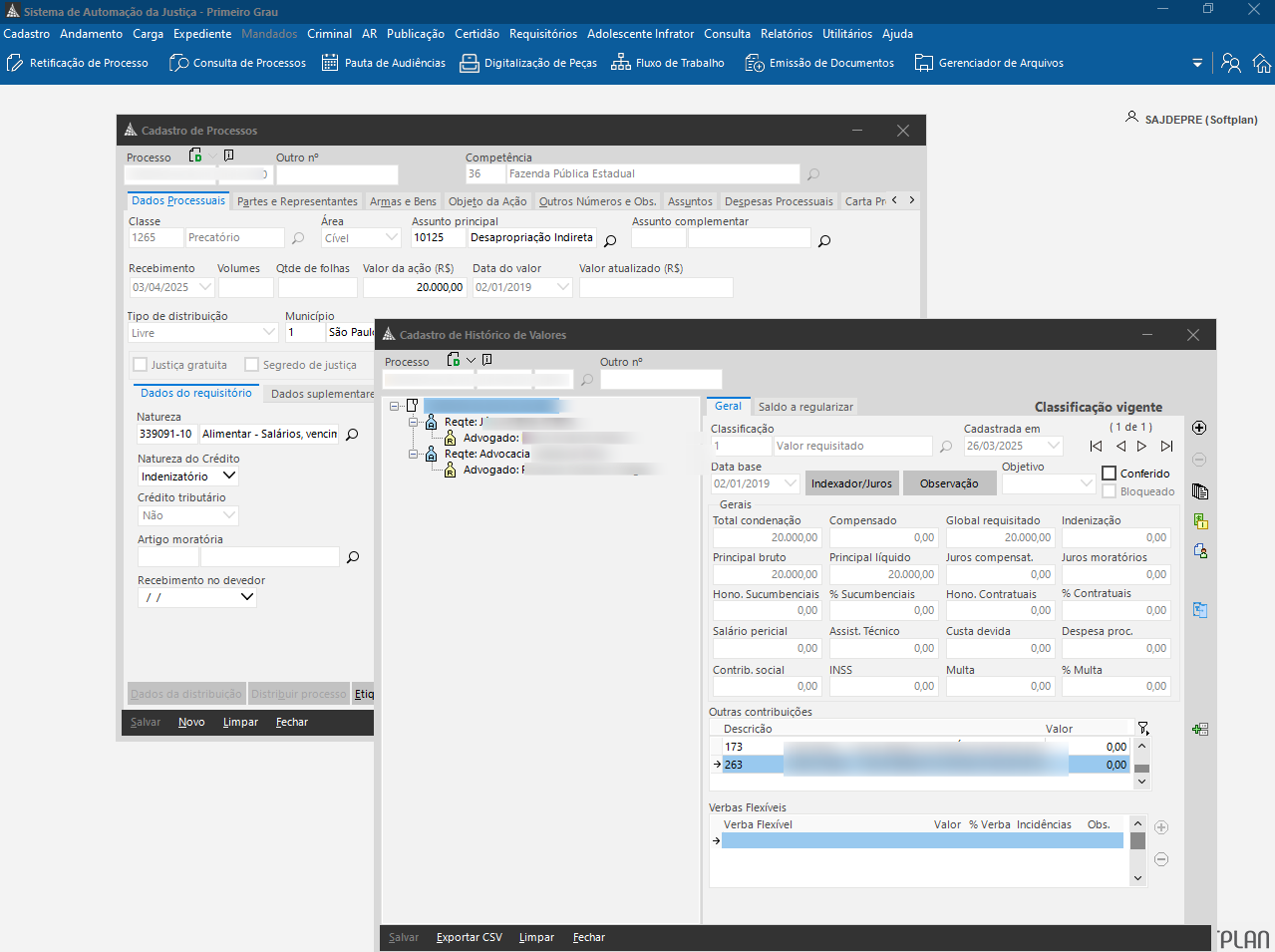Open Data base date dropdown
This screenshot has width=1275, height=952.
(791, 483)
